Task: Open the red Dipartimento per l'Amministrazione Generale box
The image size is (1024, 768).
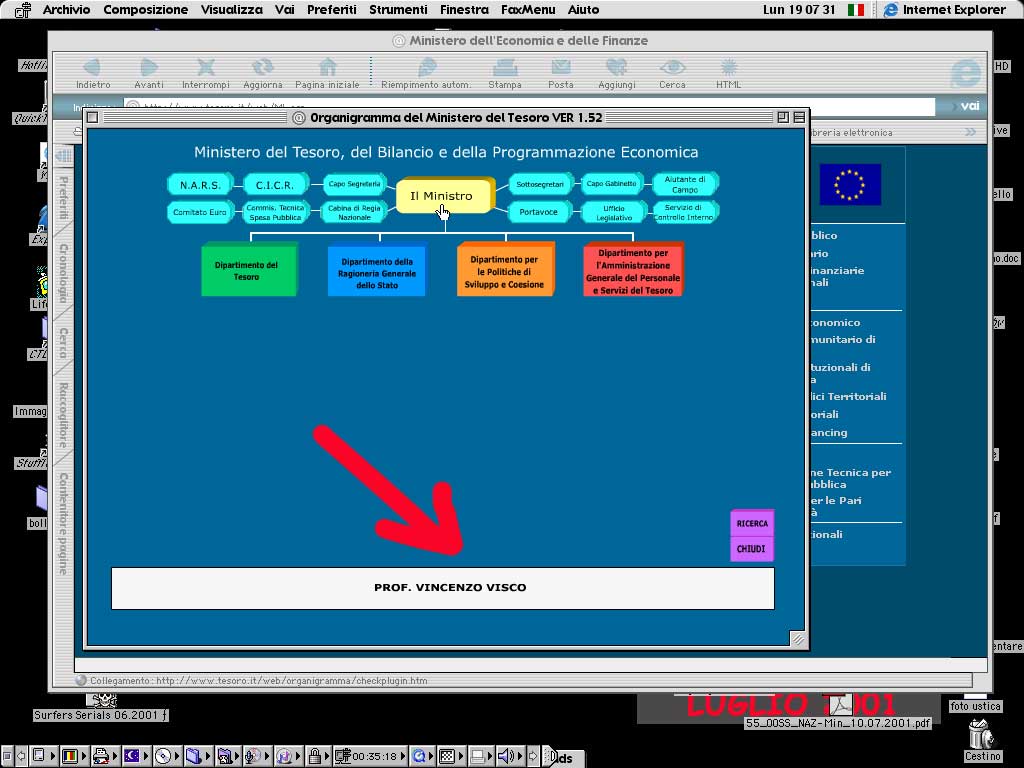Action: pos(633,269)
